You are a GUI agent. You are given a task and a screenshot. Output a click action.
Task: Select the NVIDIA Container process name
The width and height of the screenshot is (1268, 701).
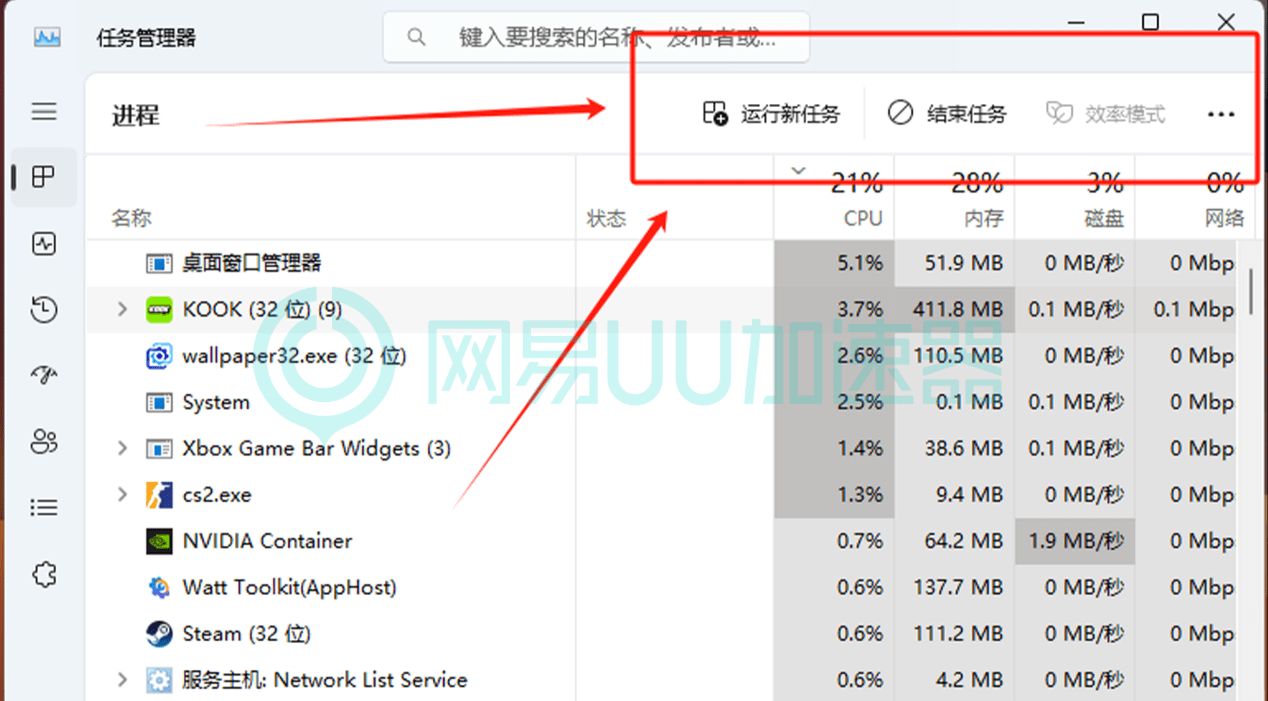point(267,541)
